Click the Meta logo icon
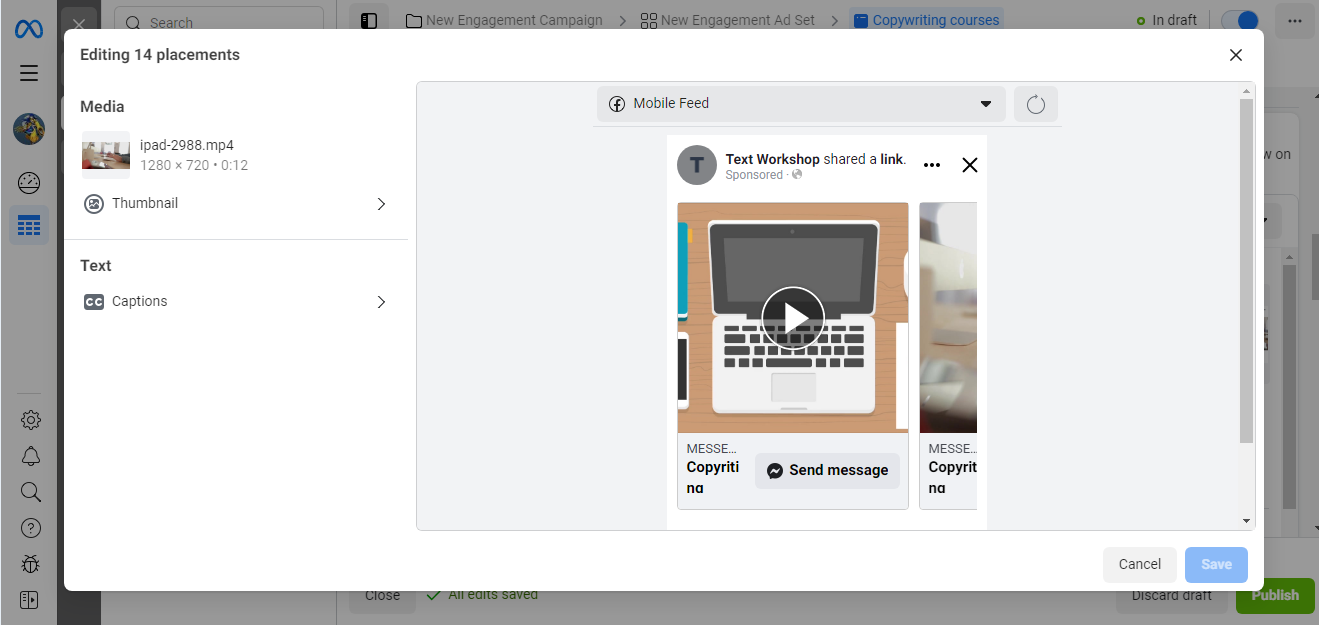The width and height of the screenshot is (1319, 625). coord(29,29)
